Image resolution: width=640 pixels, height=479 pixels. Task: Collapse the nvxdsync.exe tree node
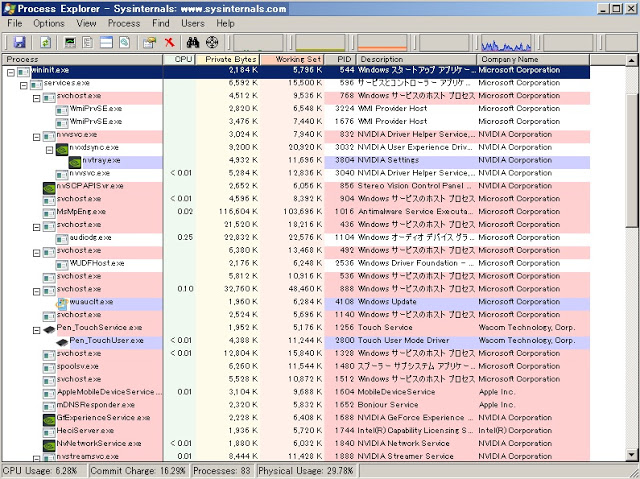tap(49, 150)
